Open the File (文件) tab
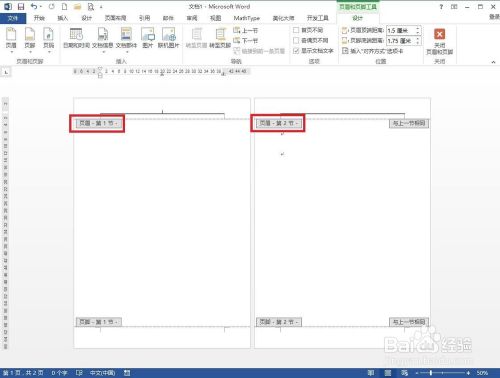The image size is (500, 378). [x=13, y=18]
